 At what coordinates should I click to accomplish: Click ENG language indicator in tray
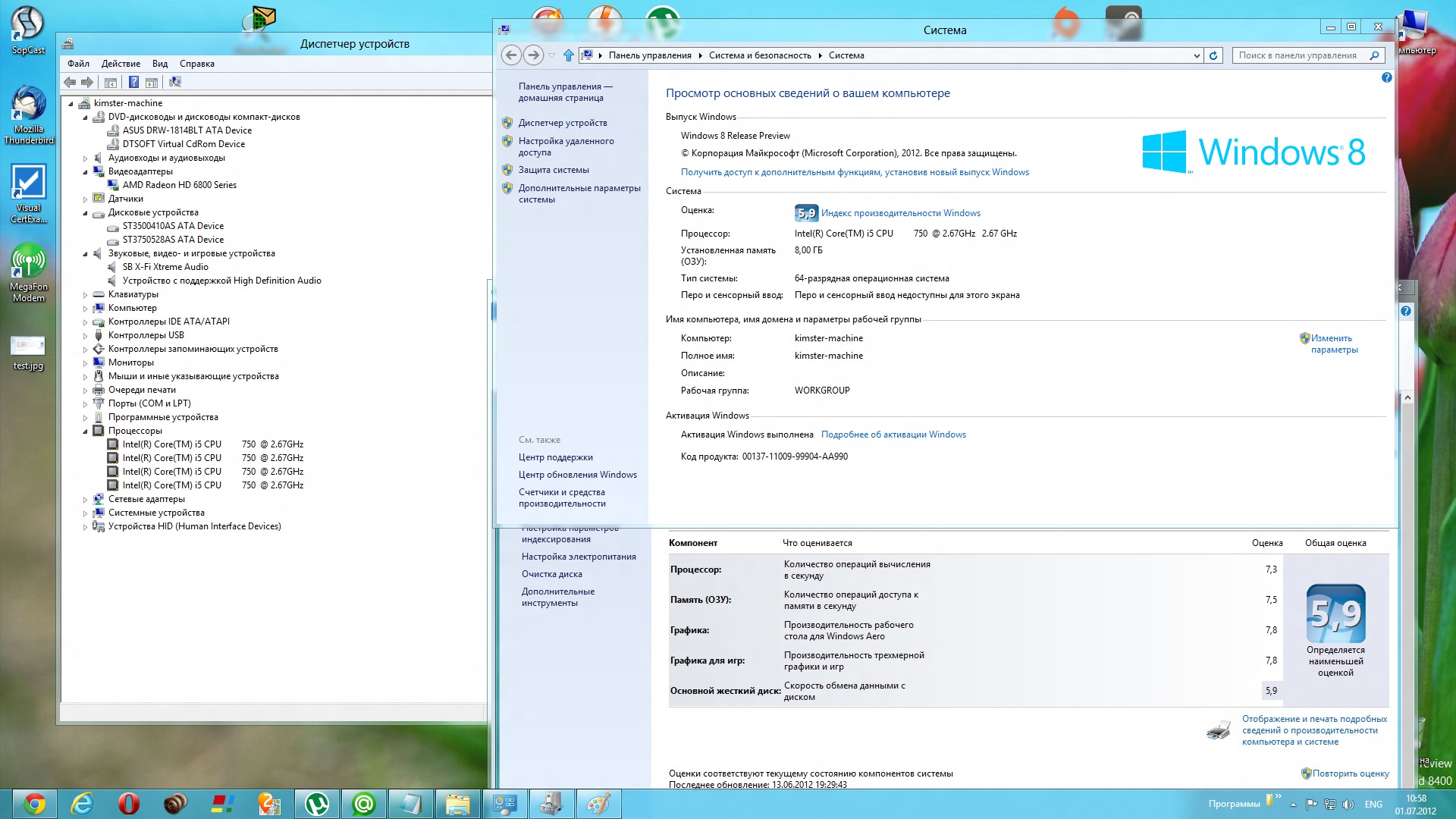pyautogui.click(x=1373, y=805)
